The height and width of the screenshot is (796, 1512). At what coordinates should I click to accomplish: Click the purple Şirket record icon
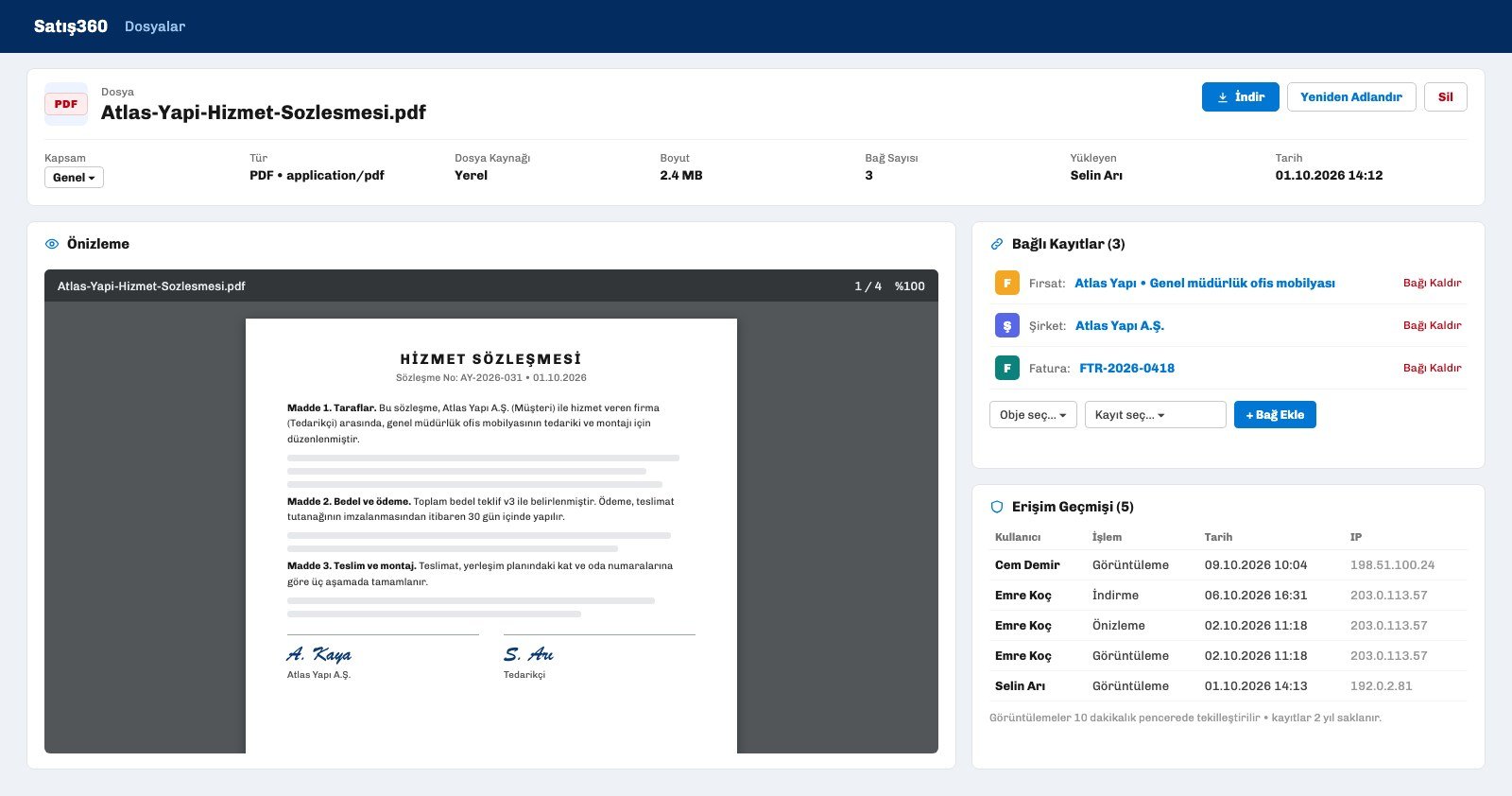coord(1007,325)
